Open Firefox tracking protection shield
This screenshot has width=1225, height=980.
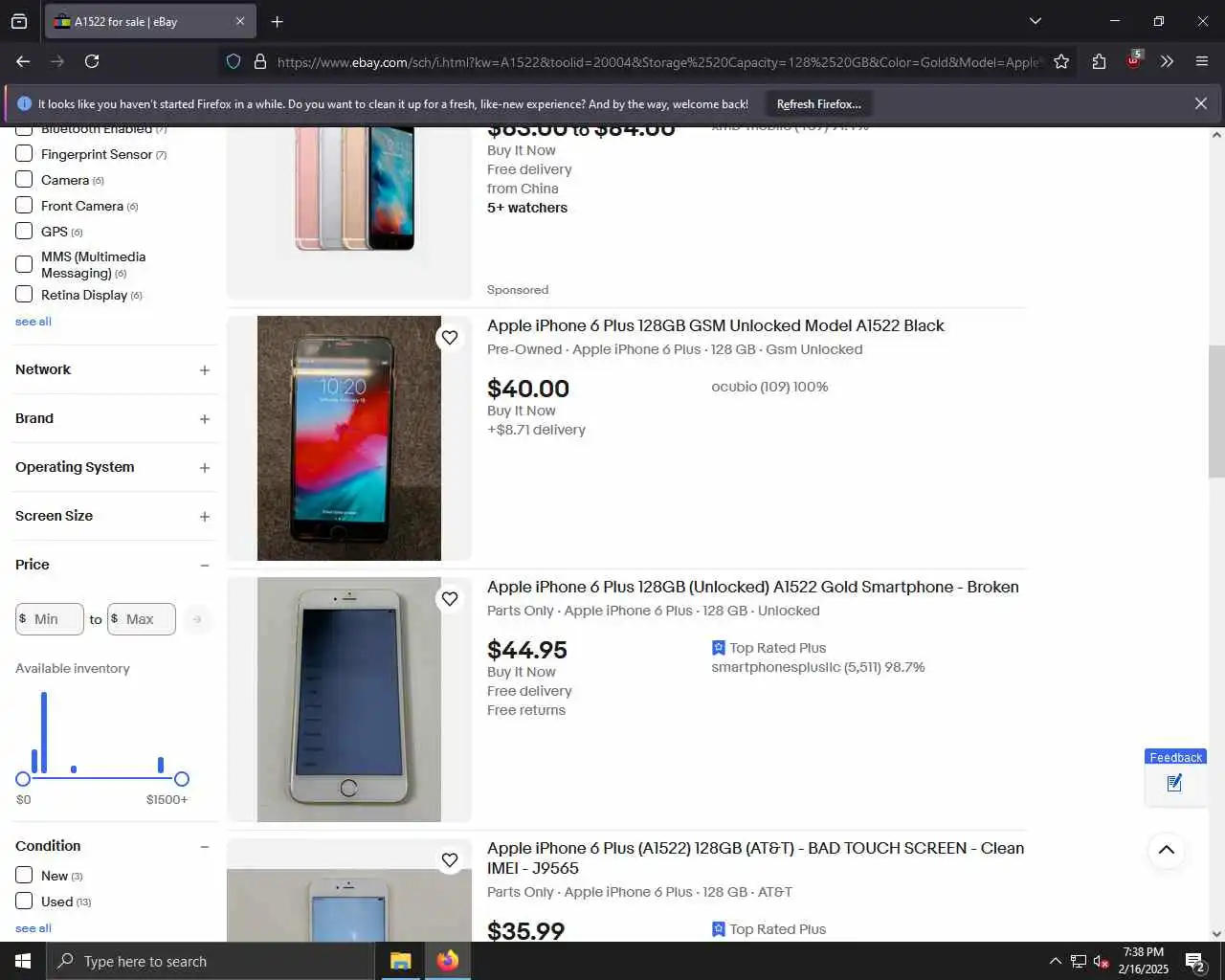point(234,61)
